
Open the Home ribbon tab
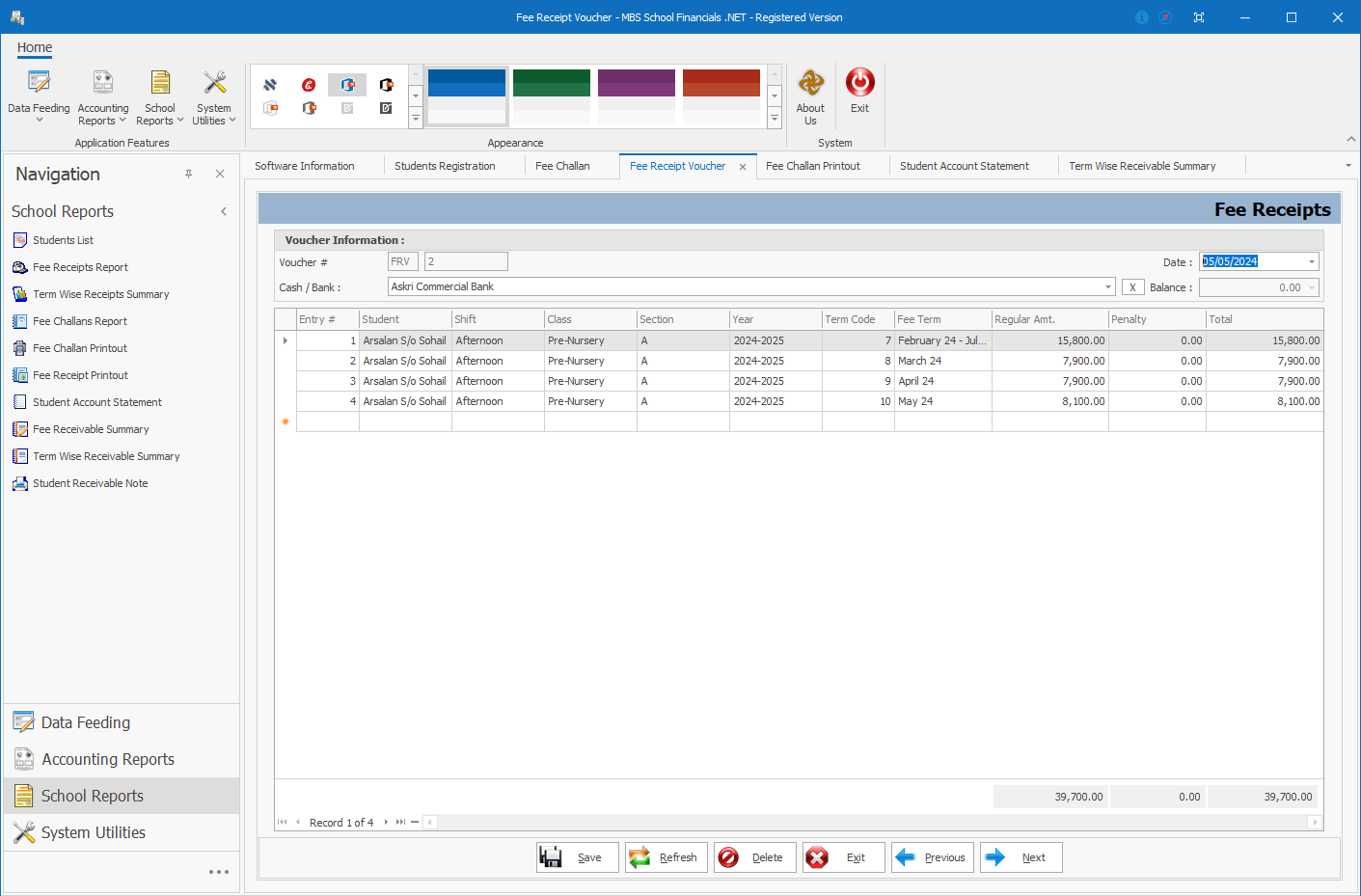tap(35, 47)
